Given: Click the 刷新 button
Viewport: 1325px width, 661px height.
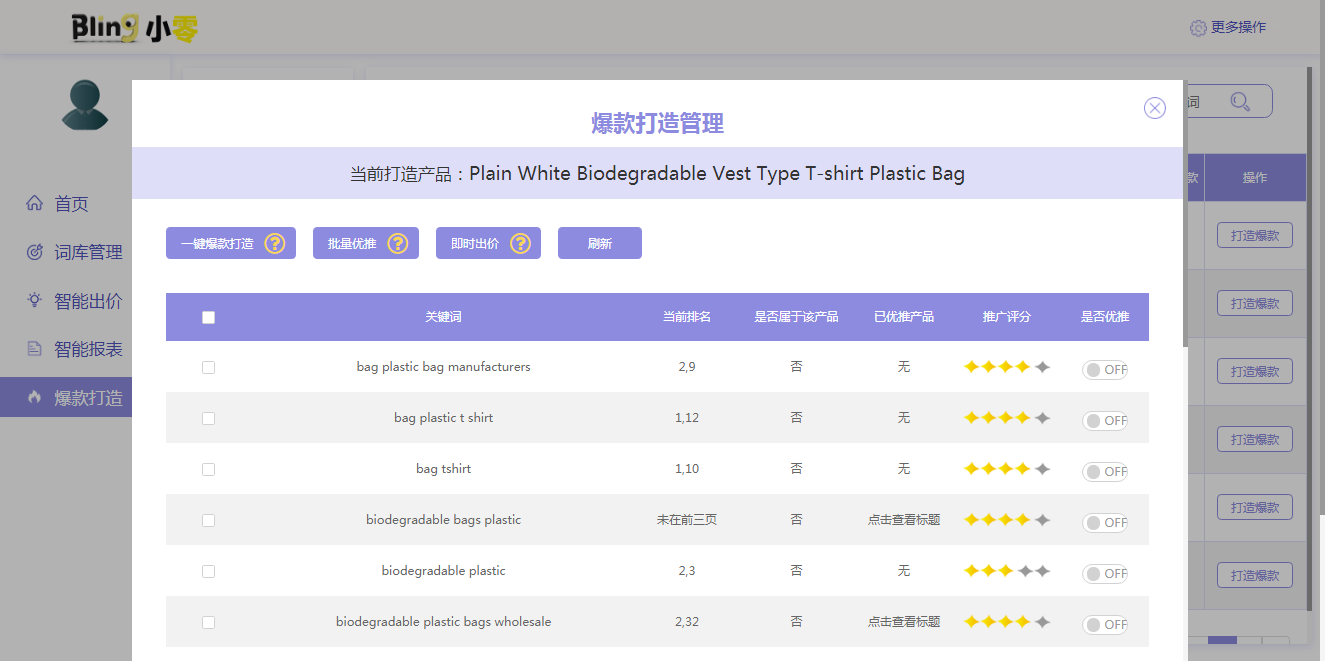Looking at the screenshot, I should click(x=600, y=243).
